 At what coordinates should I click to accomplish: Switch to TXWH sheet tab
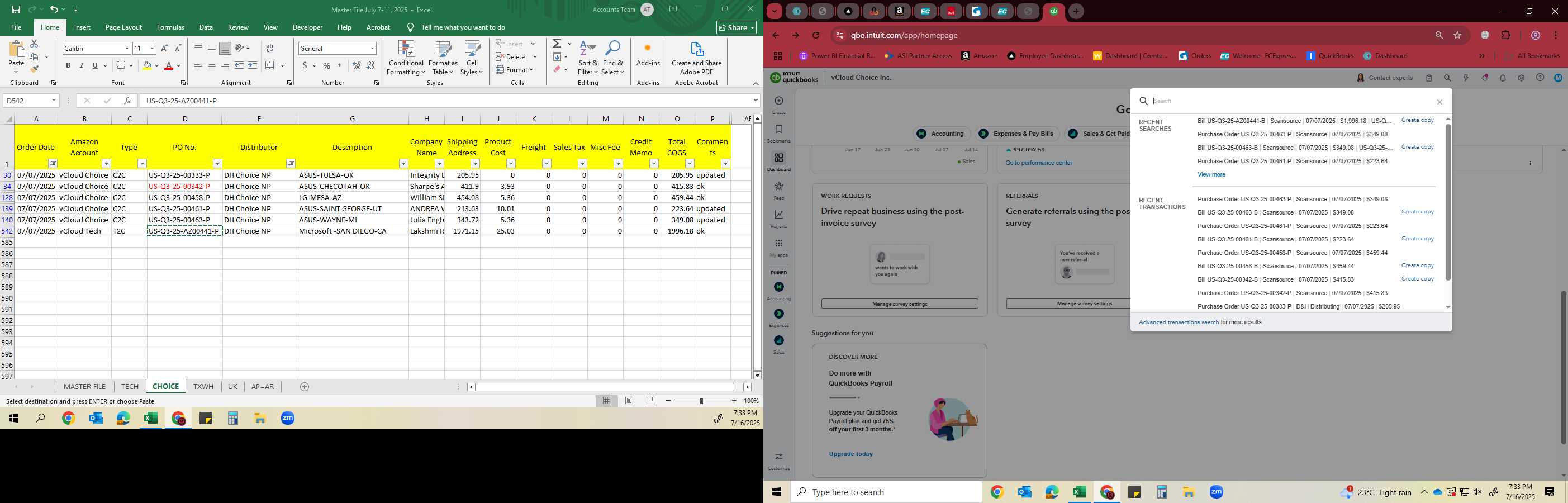[203, 387]
